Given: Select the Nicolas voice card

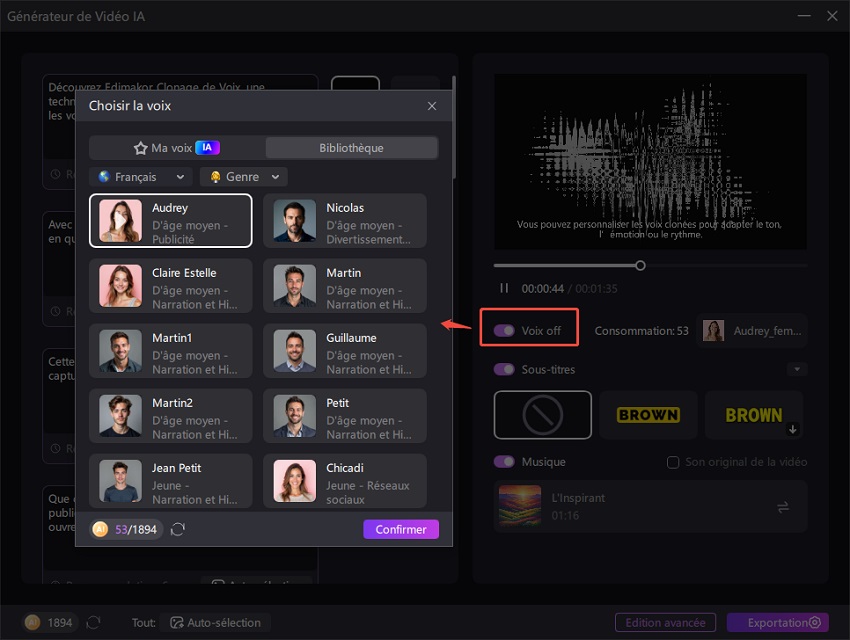Looking at the screenshot, I should [345, 221].
